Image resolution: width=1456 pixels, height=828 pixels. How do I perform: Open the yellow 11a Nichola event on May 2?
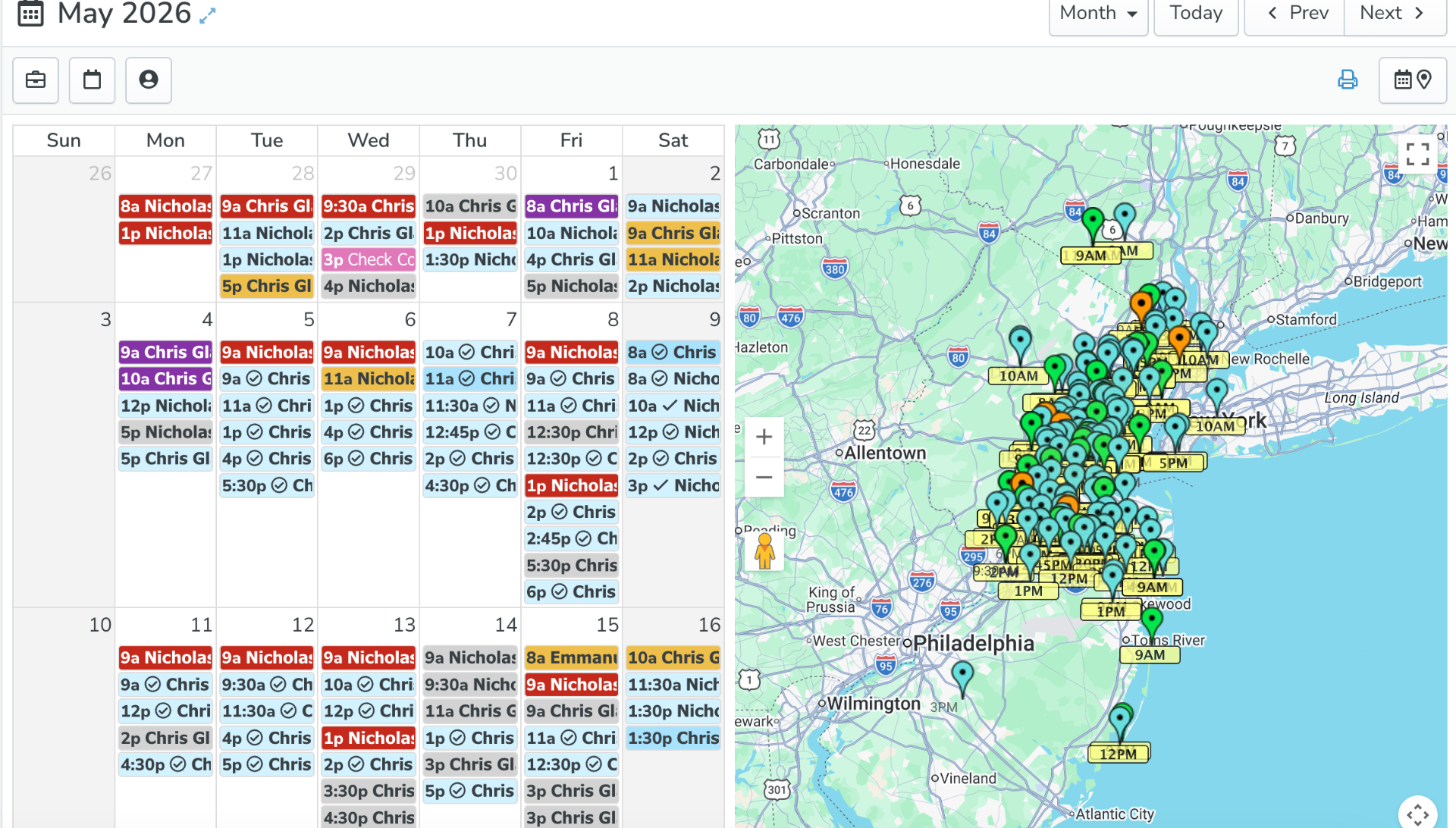coord(673,260)
